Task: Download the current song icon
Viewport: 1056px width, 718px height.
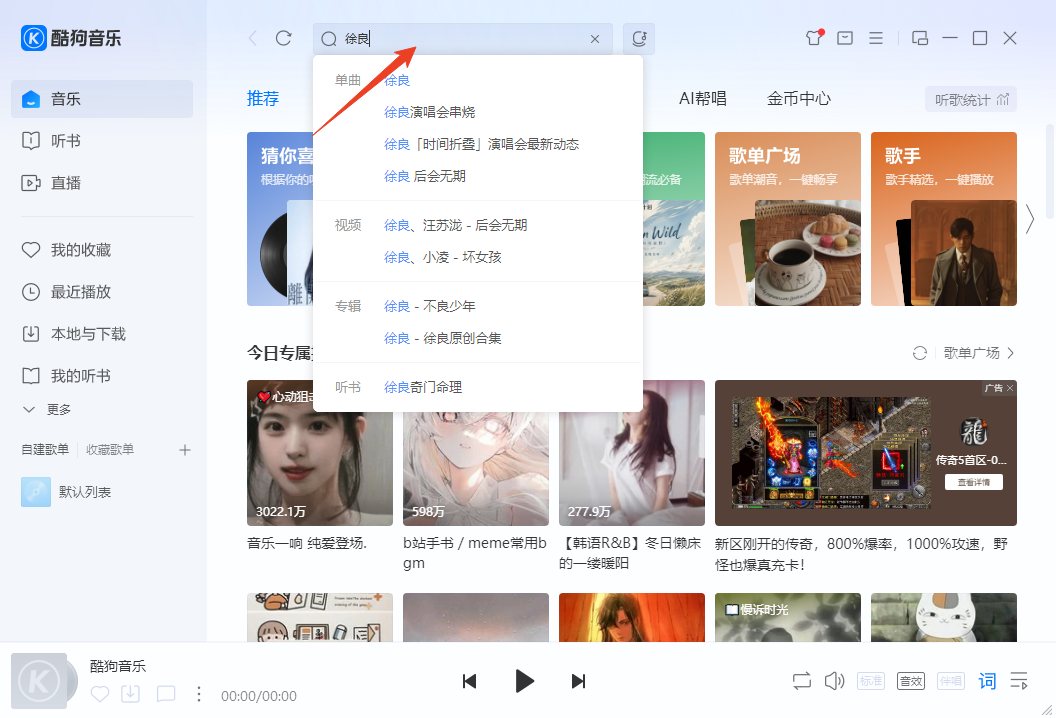Action: 131,694
